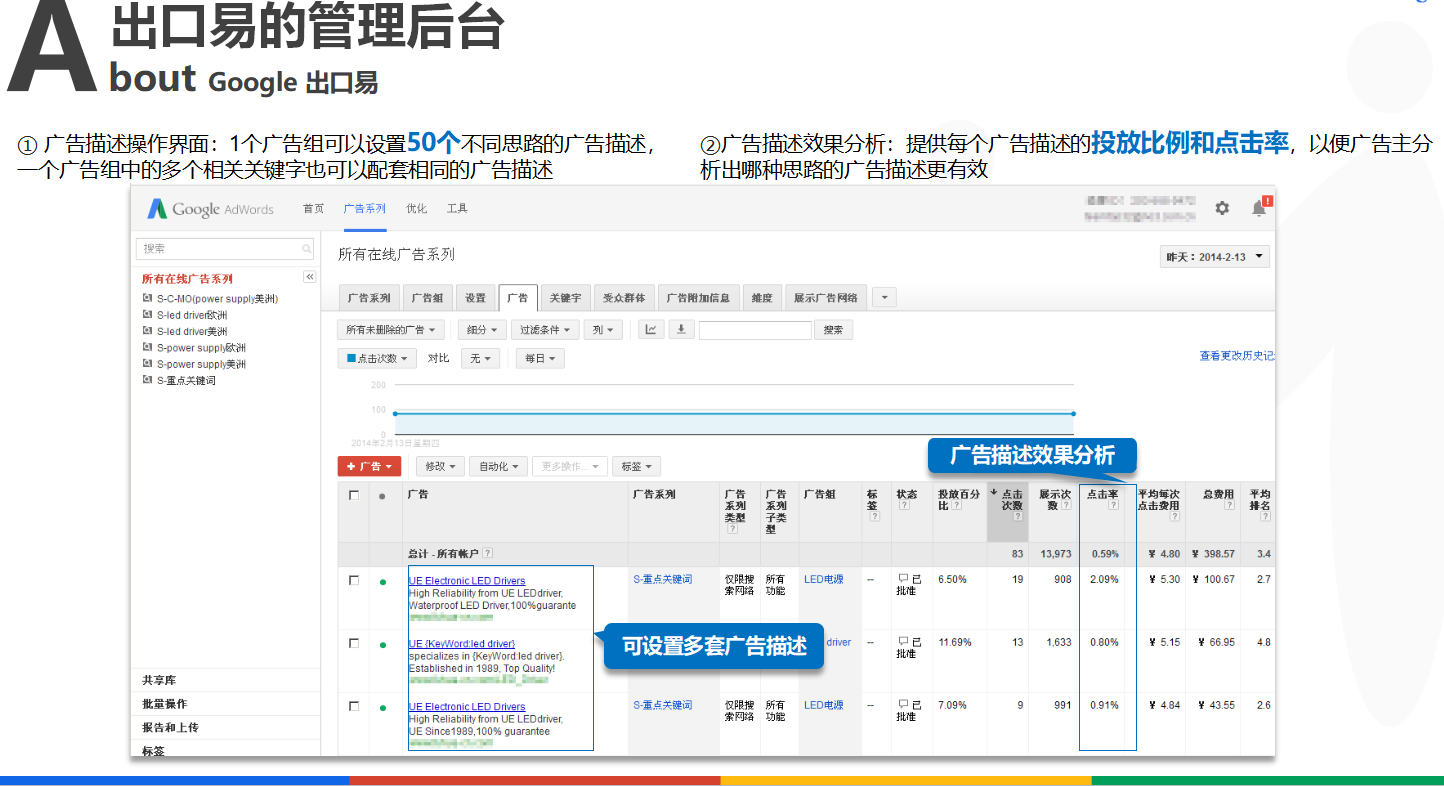1444x786 pixels.
Task: Click the magnifier icon in sidebar search
Action: coord(307,248)
